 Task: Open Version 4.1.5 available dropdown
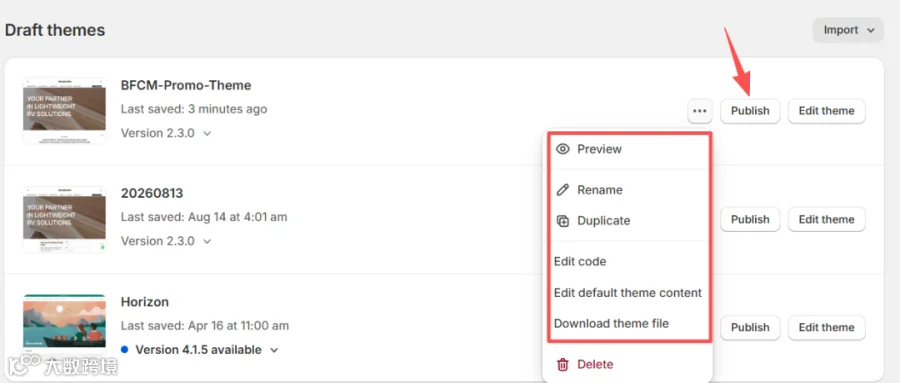(199, 350)
